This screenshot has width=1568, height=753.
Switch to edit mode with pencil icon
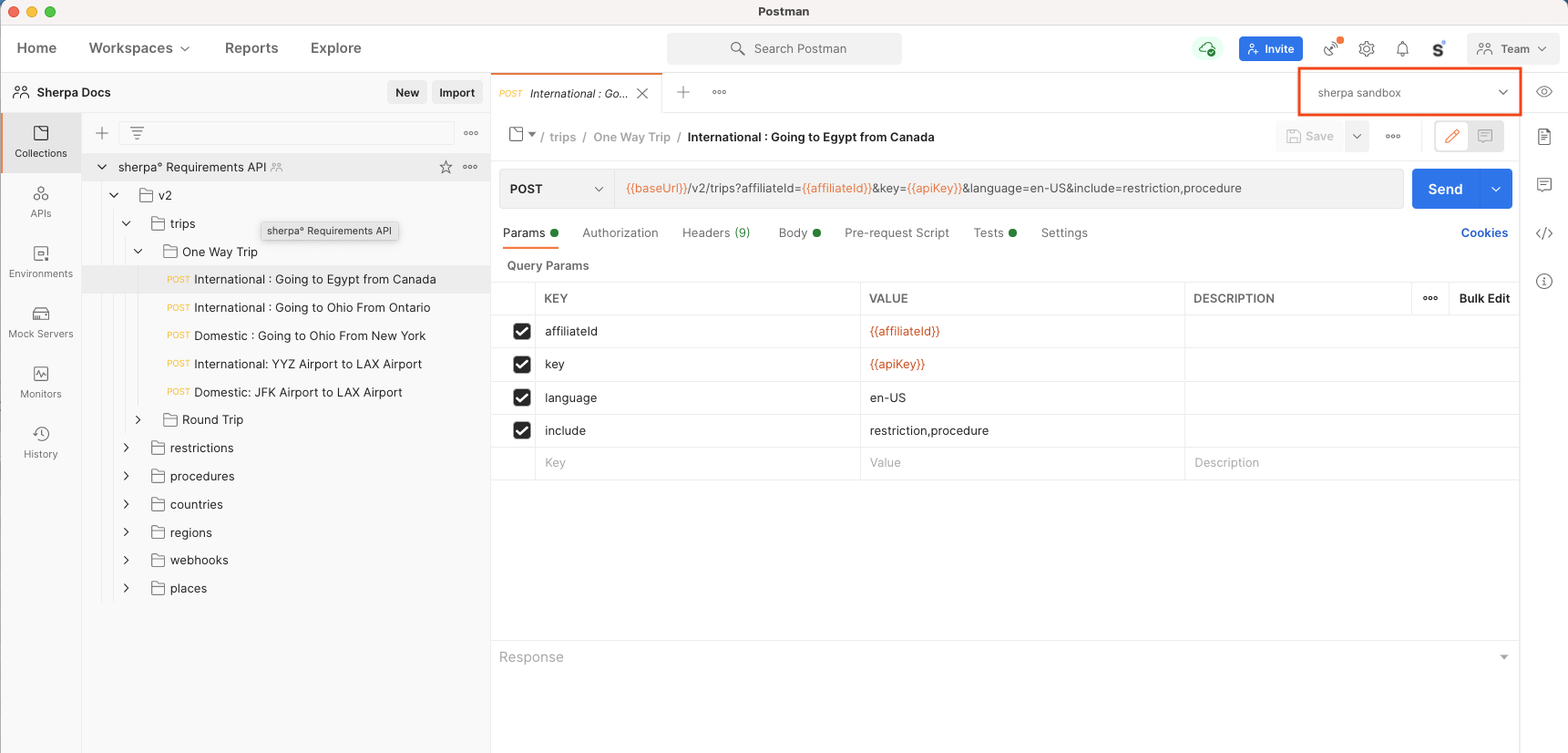1452,137
